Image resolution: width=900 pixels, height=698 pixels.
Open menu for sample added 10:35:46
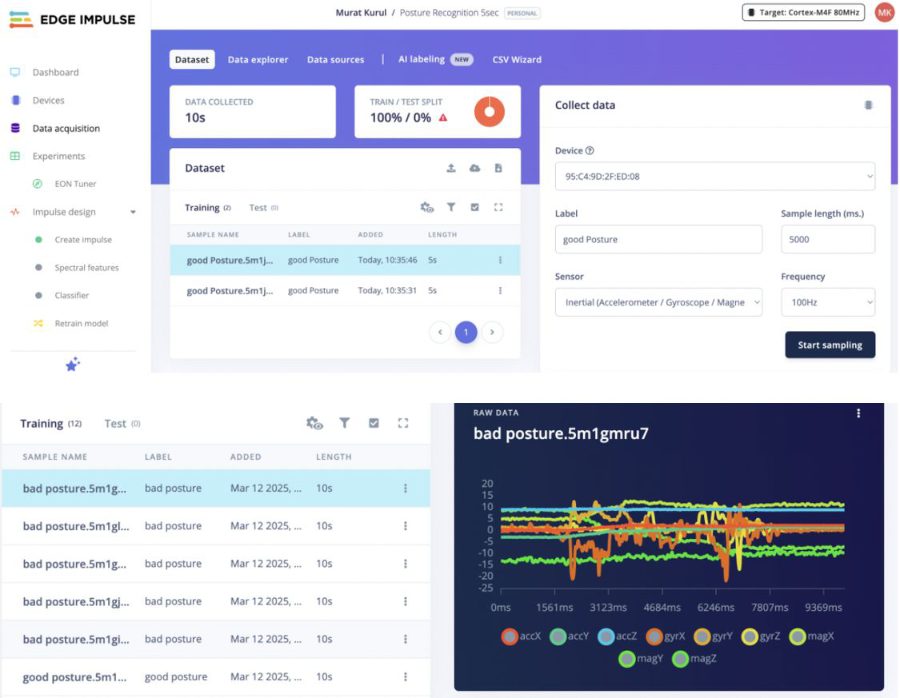point(501,260)
